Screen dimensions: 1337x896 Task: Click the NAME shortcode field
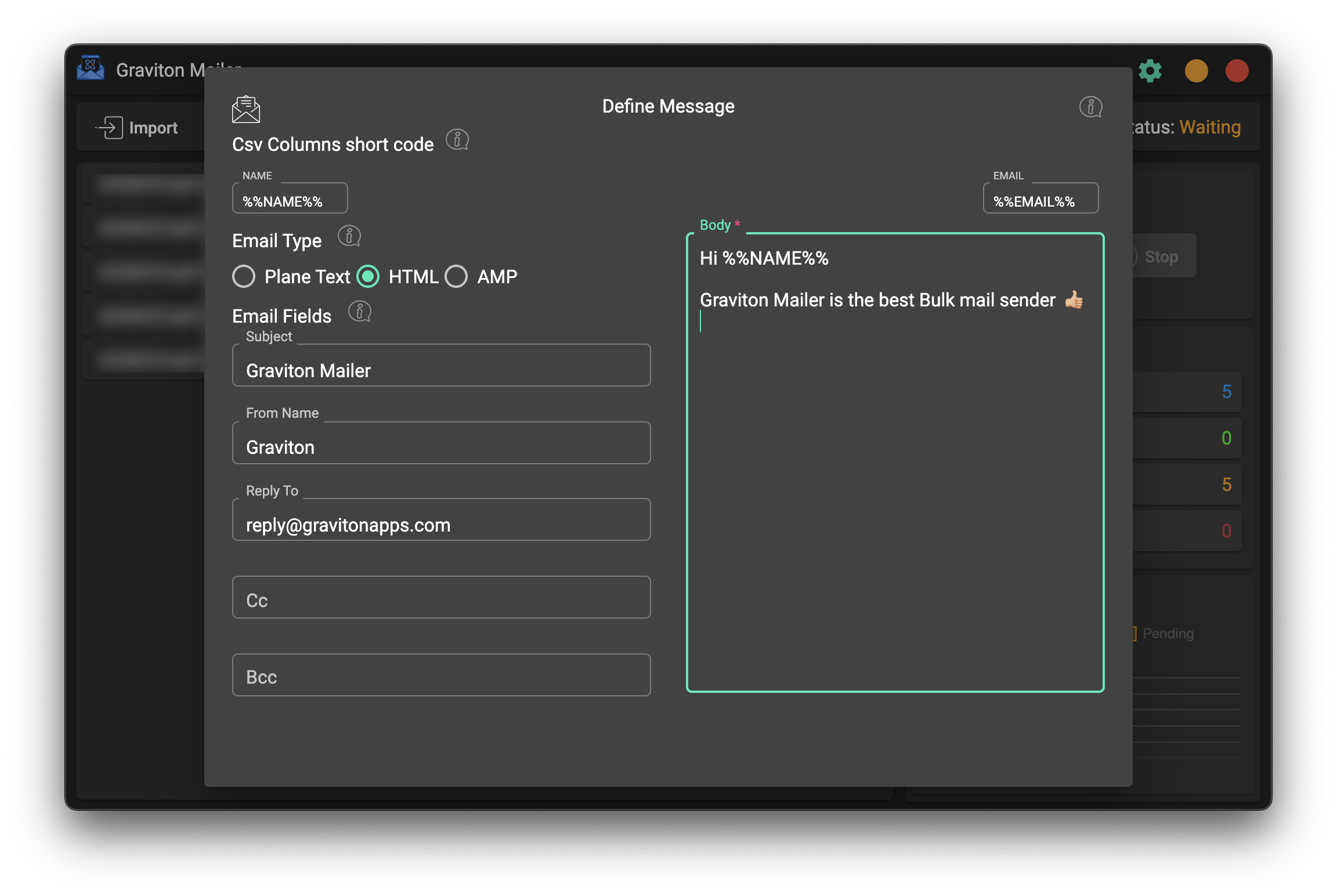pos(290,198)
